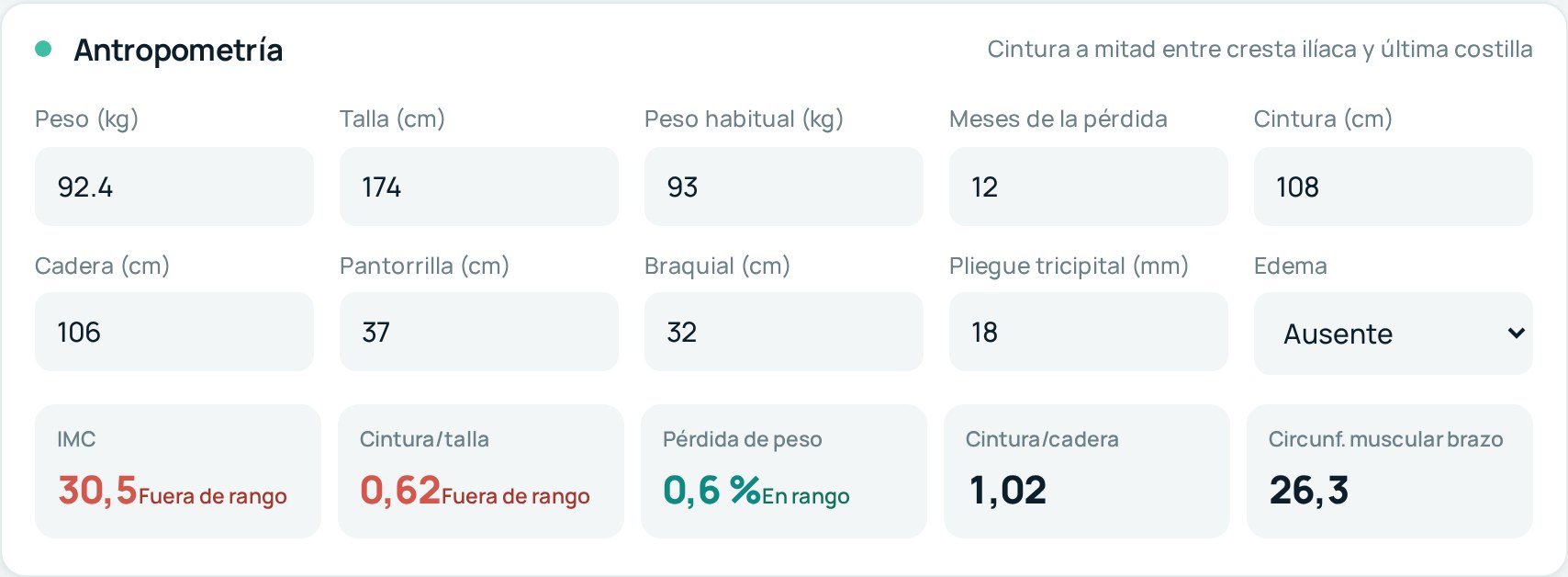Viewport: 1568px width, 577px height.
Task: Click the Pliegue tricipital (mm) field
Action: [x=1089, y=332]
